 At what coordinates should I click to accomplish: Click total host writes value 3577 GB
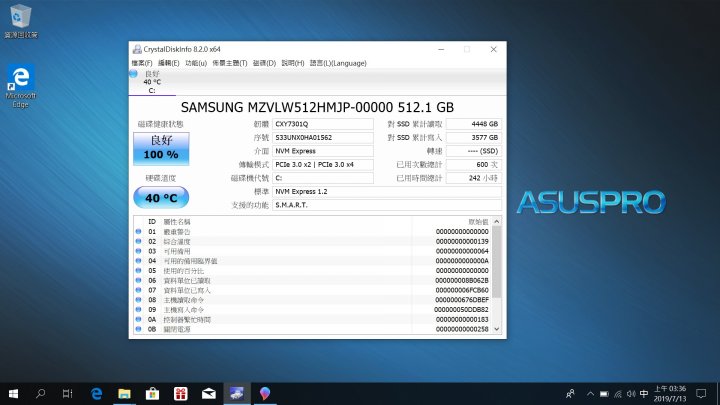tap(474, 137)
